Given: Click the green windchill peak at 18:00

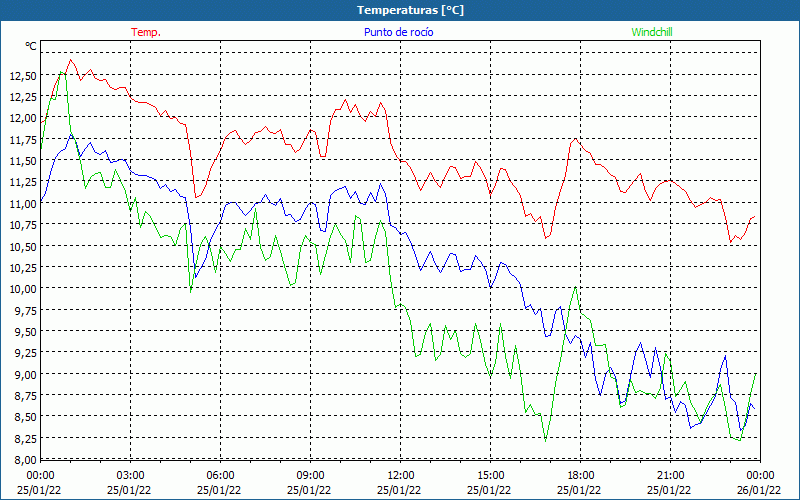Looking at the screenshot, I should tap(576, 287).
